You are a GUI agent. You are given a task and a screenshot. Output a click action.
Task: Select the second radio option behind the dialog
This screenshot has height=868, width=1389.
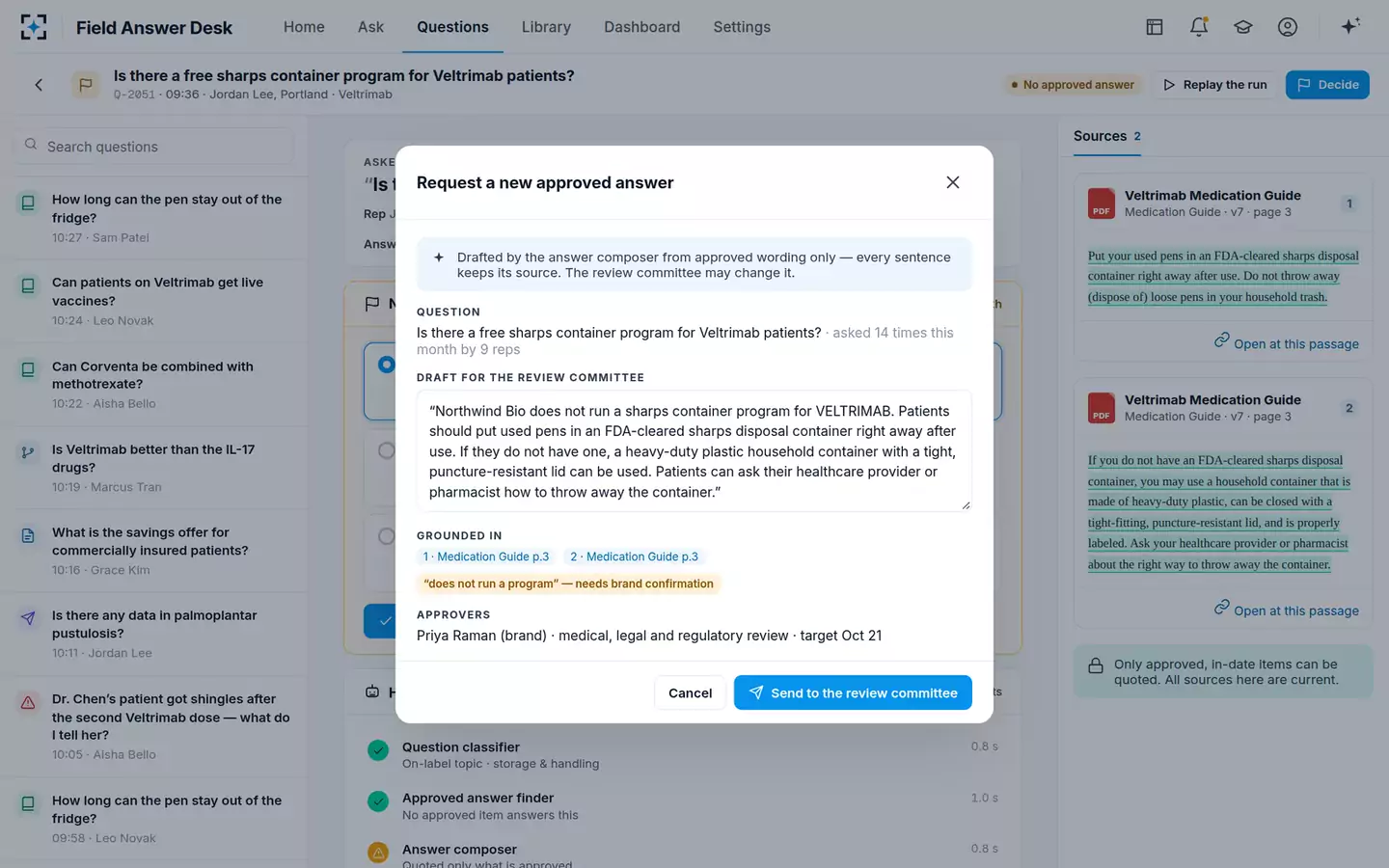pos(386,450)
